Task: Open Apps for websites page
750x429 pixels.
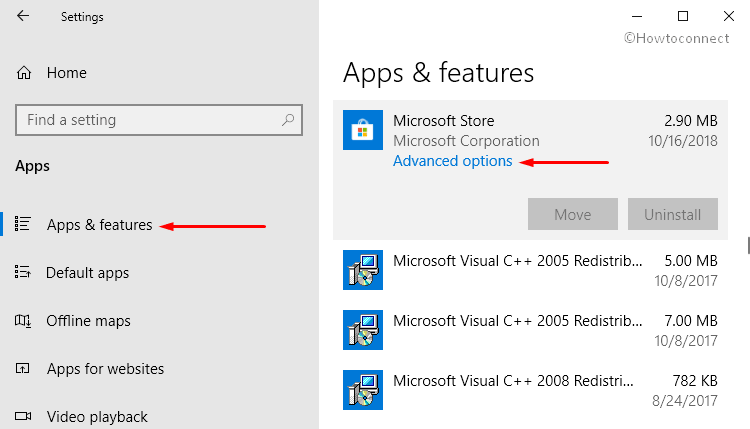Action: point(105,369)
